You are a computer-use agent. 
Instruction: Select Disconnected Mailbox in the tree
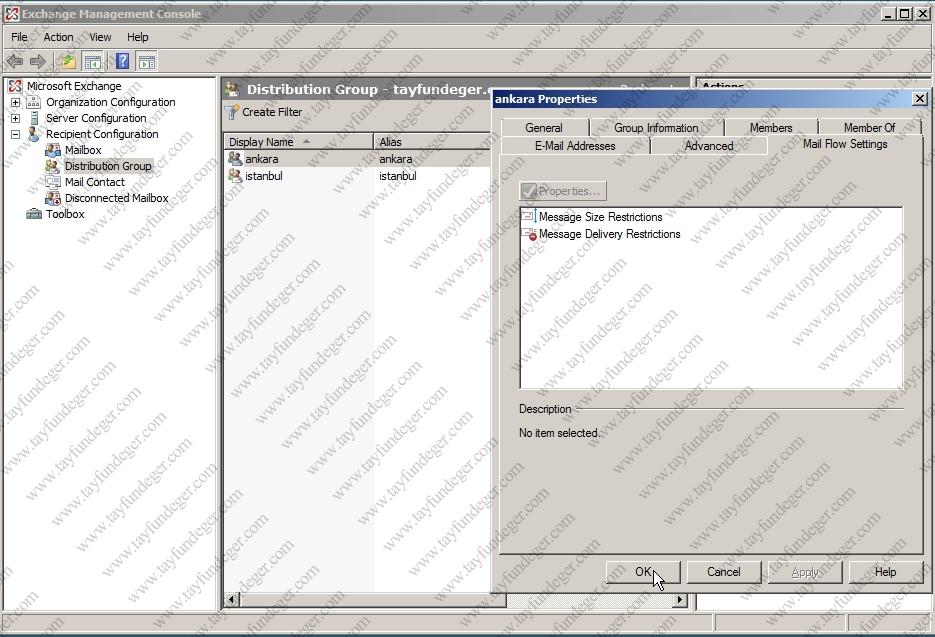[x=116, y=199]
